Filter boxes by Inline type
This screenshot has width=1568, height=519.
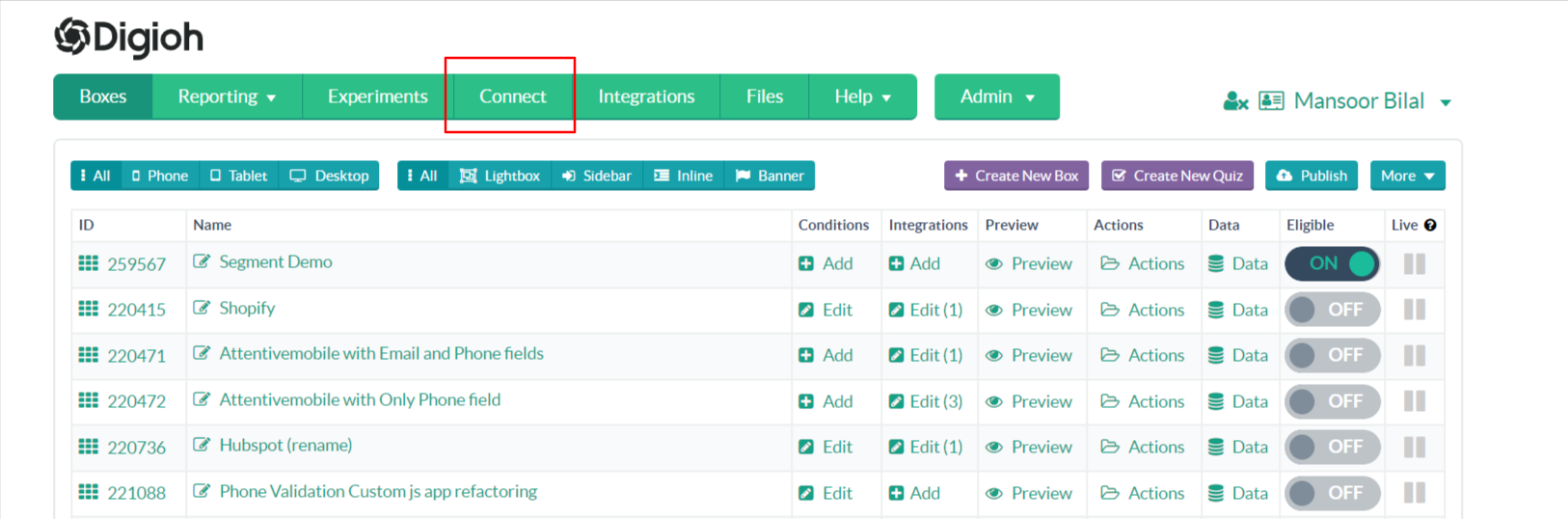[x=684, y=176]
